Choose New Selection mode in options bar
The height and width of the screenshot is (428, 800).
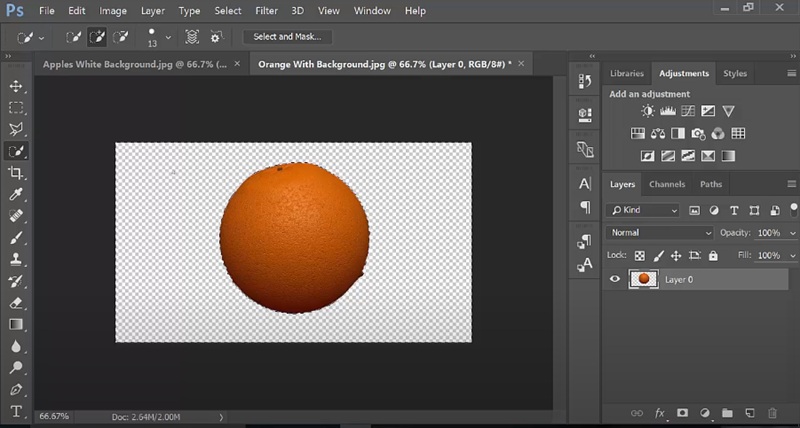pyautogui.click(x=74, y=37)
